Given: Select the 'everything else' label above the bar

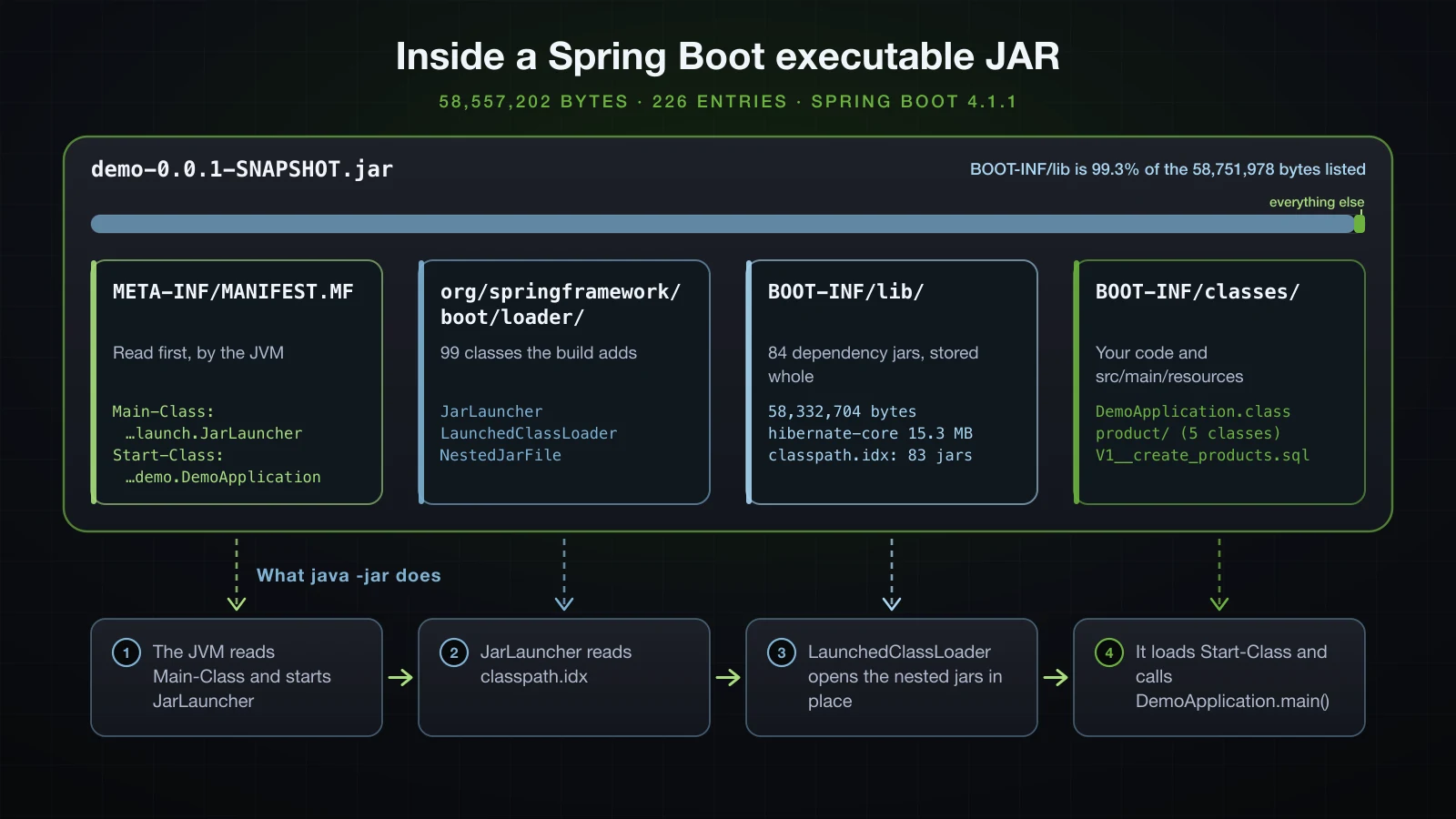Looking at the screenshot, I should 1317,202.
